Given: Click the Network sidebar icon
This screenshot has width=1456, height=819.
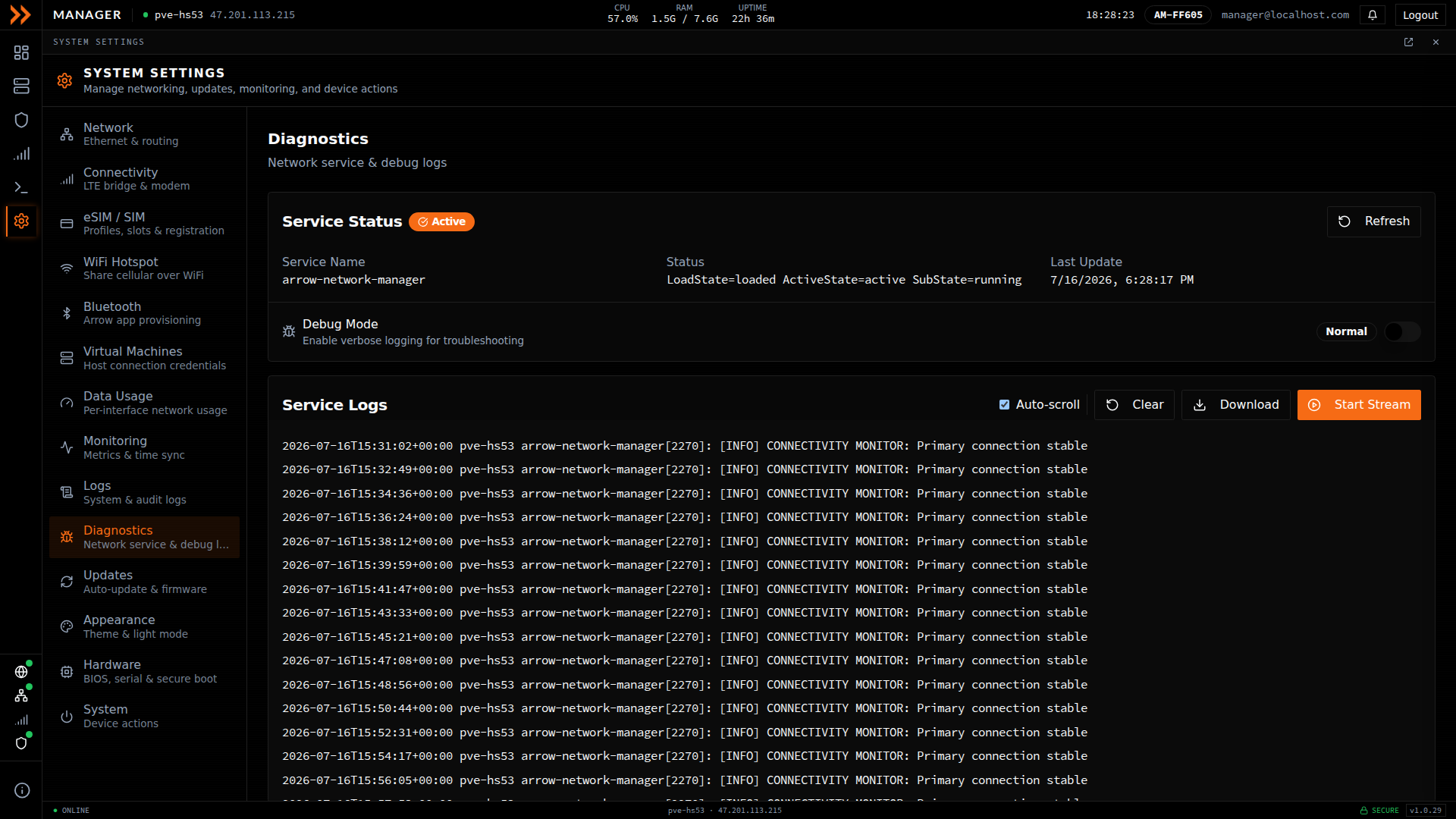Looking at the screenshot, I should tap(67, 135).
